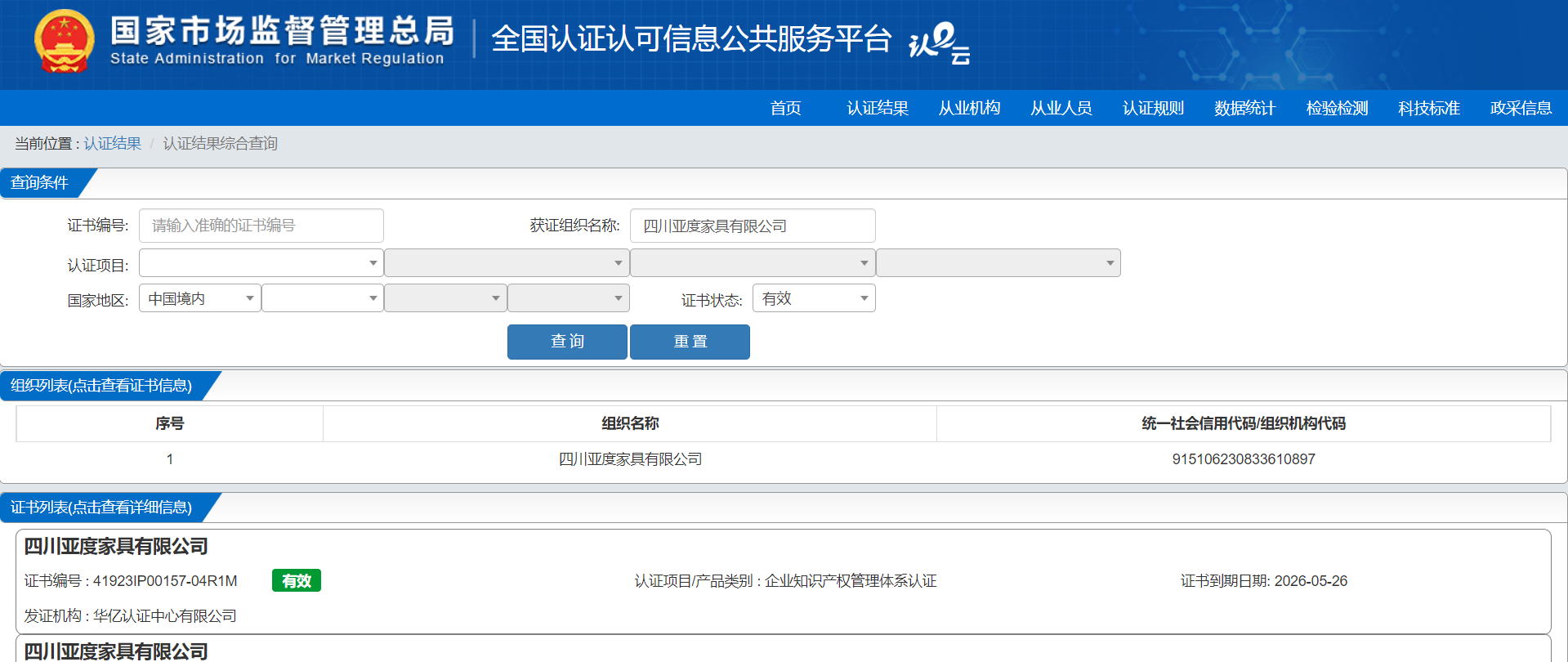Image resolution: width=1568 pixels, height=662 pixels.
Task: Expand the second 国家地区 dropdown
Action: 323,298
